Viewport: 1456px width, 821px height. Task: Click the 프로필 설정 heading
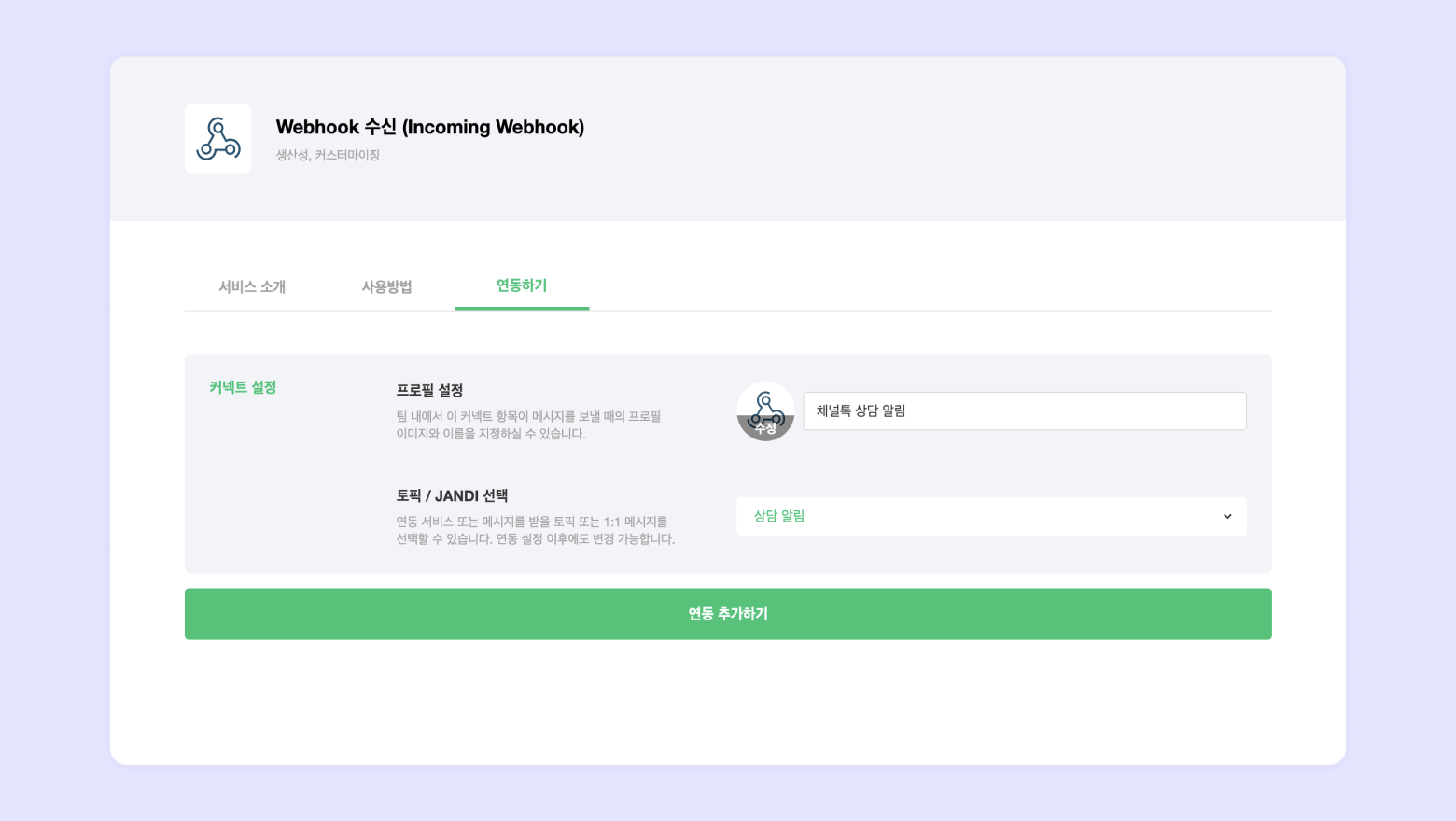coord(429,390)
